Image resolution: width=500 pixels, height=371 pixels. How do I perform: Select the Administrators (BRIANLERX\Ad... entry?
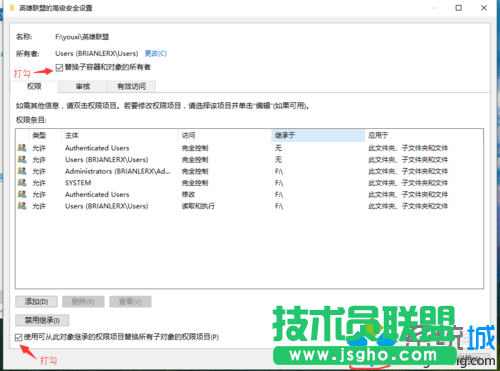(x=249, y=171)
